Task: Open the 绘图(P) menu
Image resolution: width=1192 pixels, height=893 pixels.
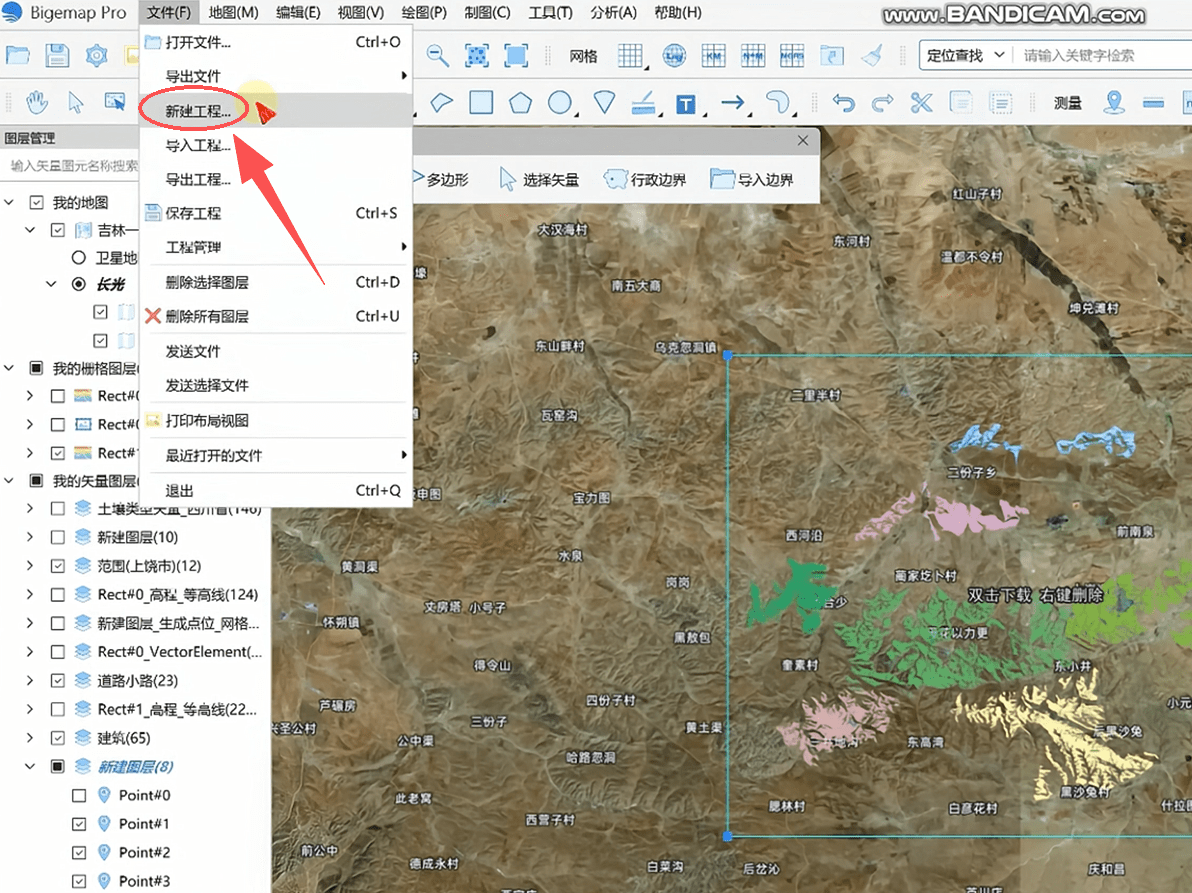Action: click(423, 13)
